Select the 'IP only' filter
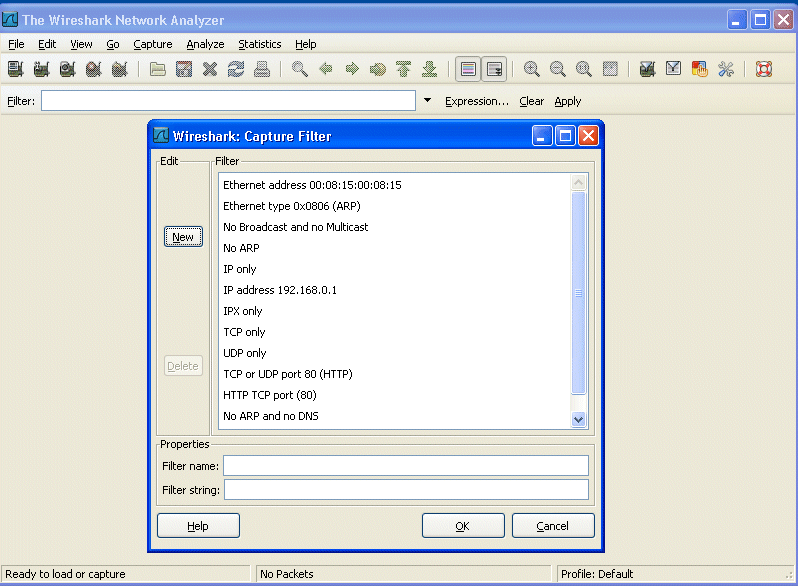The width and height of the screenshot is (798, 586). (x=394, y=269)
